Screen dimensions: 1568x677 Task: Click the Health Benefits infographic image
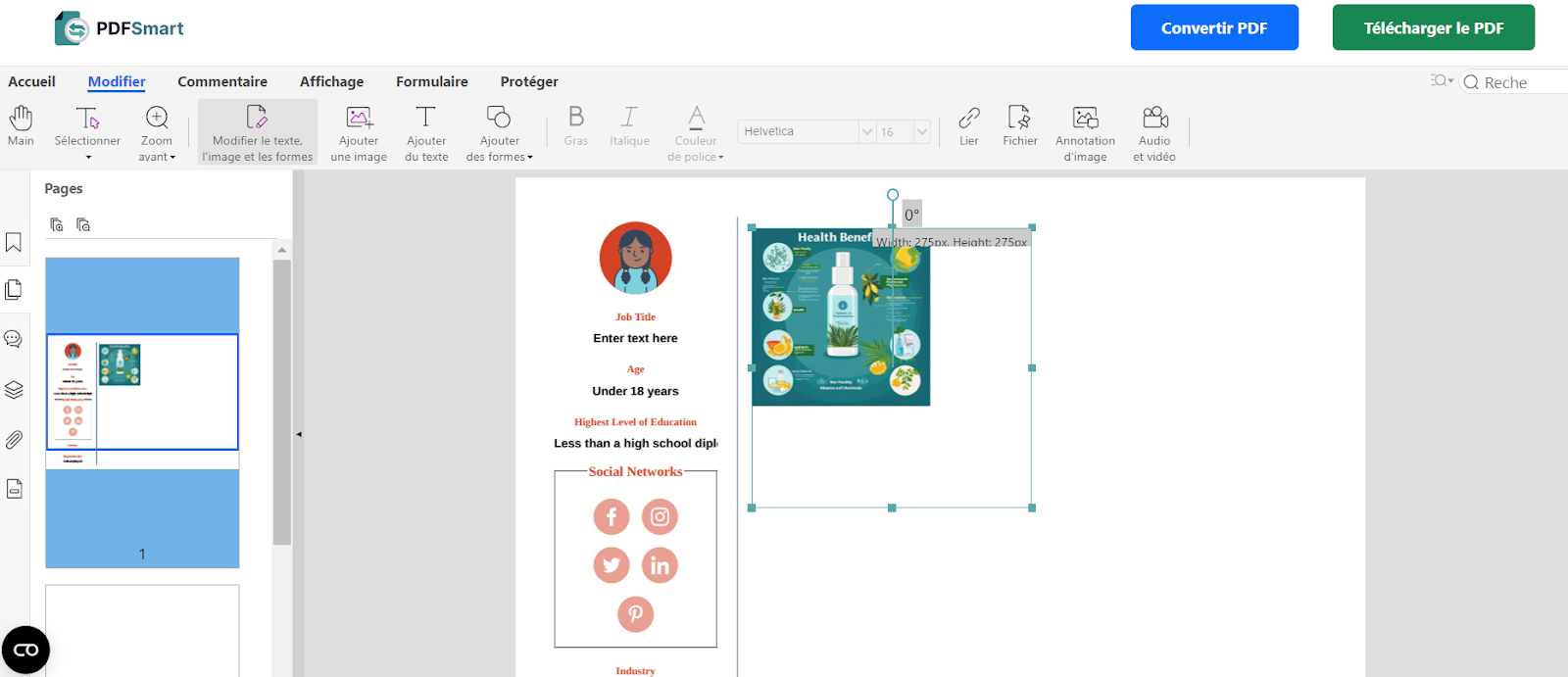841,316
